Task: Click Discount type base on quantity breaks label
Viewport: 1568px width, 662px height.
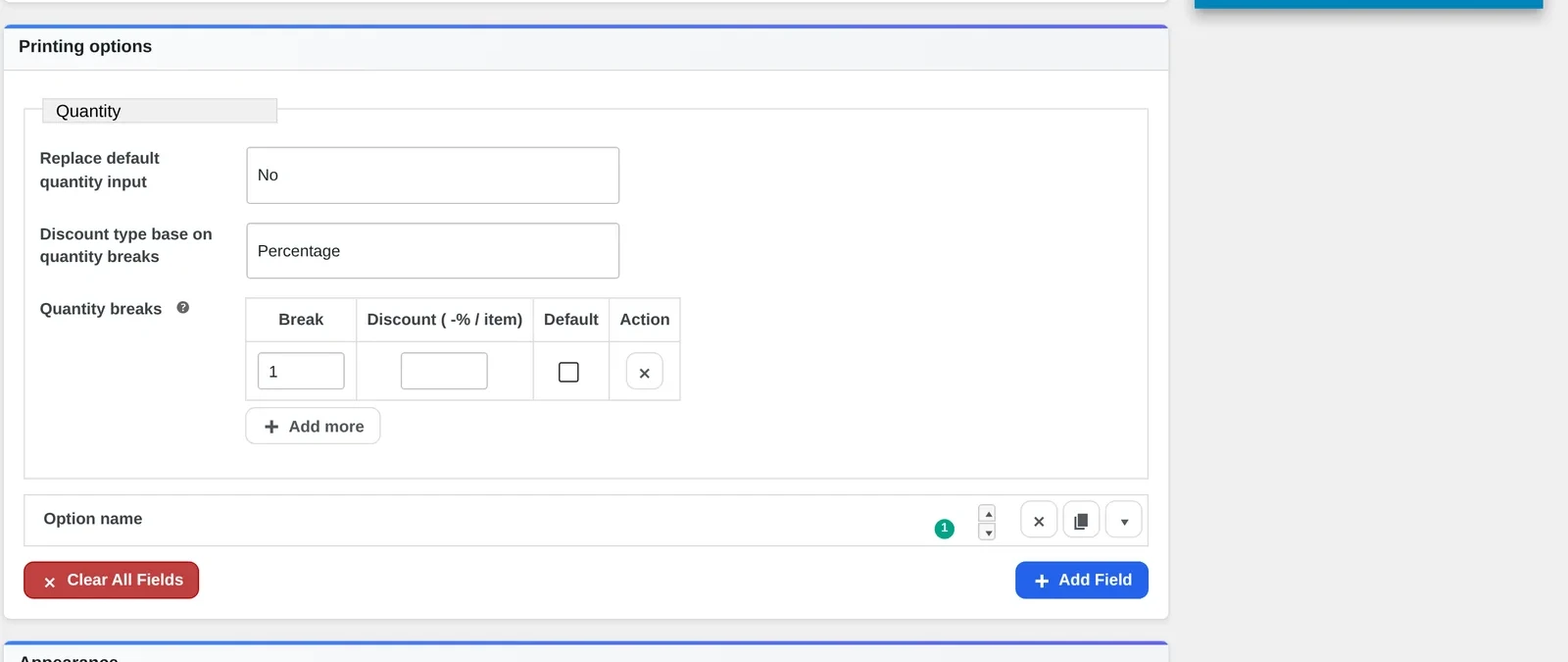Action: pos(126,245)
